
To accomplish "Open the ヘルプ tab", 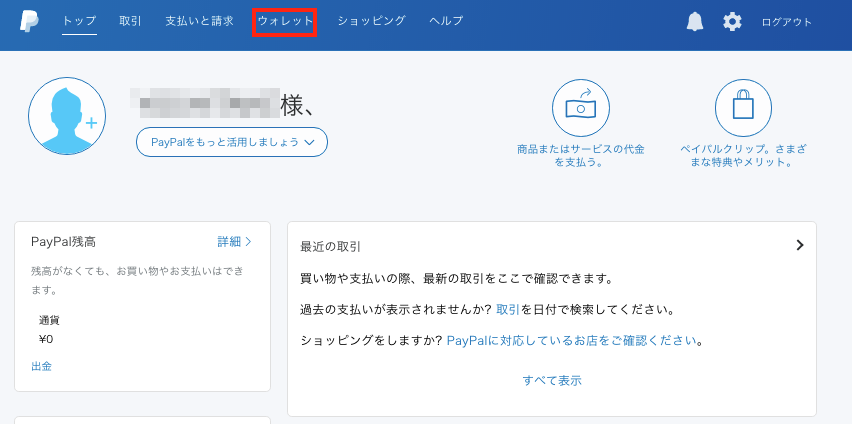I will (446, 21).
